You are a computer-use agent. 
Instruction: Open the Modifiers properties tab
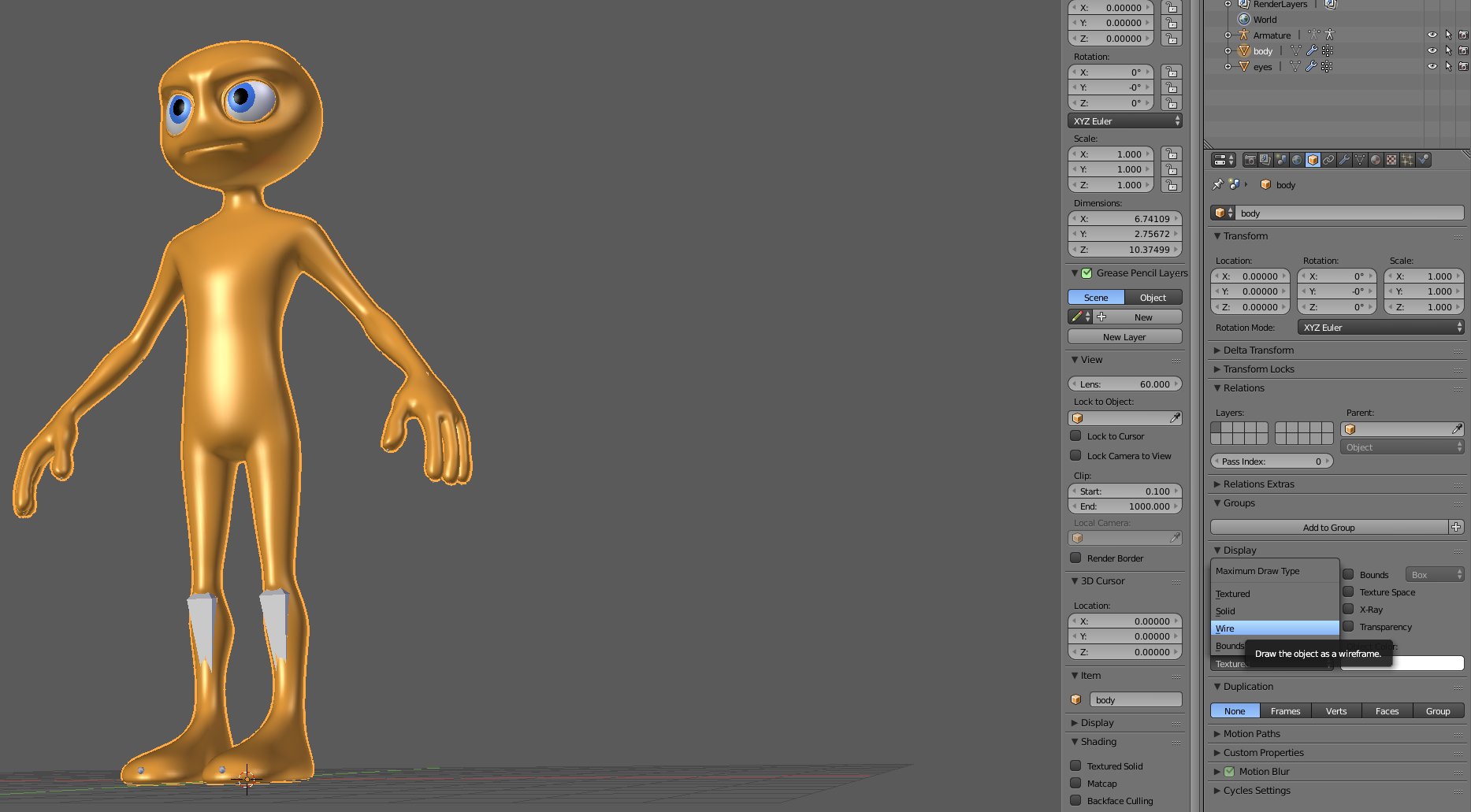(x=1344, y=160)
